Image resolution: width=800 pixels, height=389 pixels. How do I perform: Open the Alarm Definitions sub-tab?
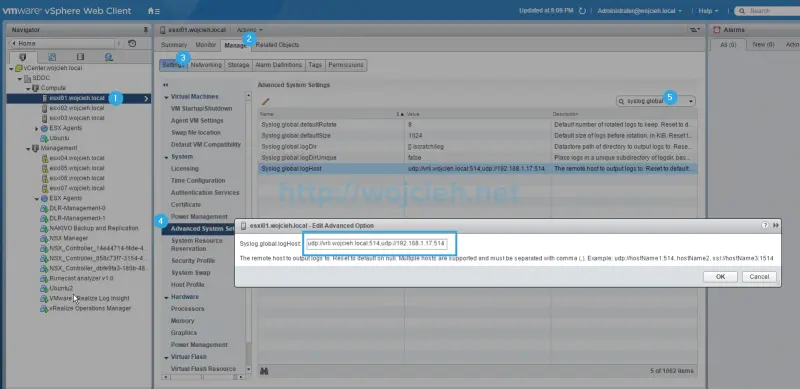coord(279,65)
